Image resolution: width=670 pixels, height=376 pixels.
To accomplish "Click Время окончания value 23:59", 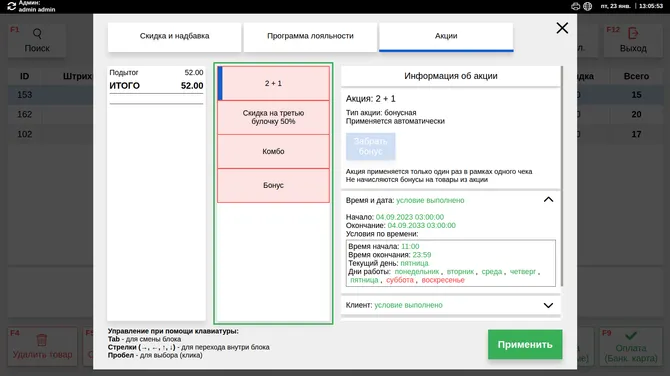I will (x=422, y=255).
